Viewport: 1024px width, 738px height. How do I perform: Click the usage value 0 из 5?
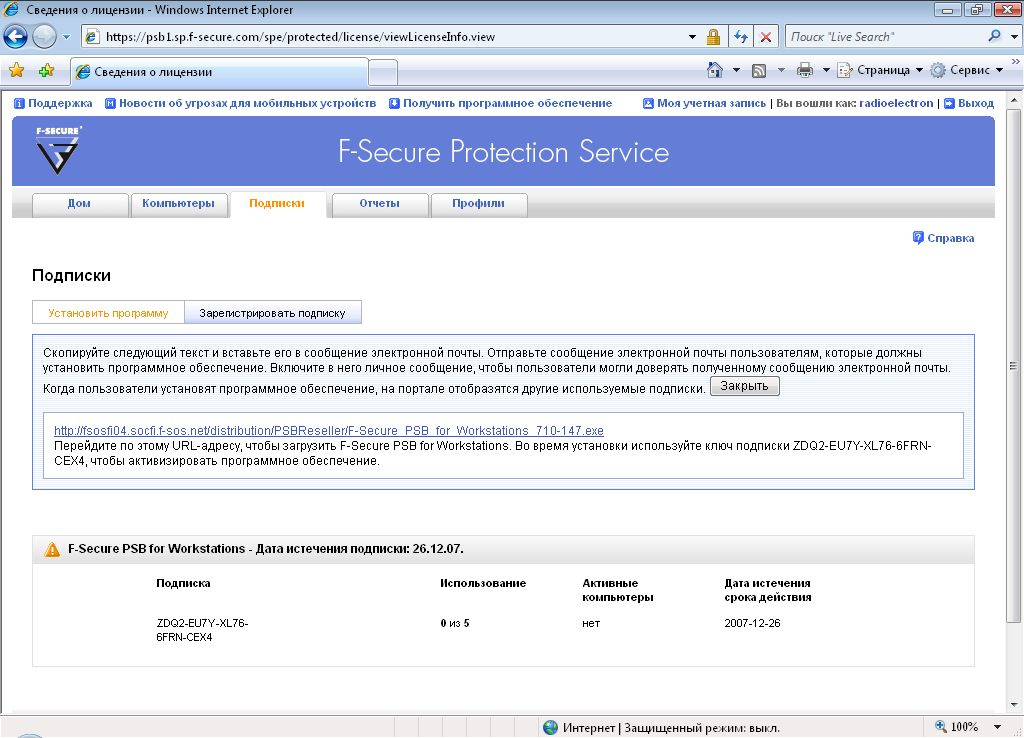coord(455,623)
